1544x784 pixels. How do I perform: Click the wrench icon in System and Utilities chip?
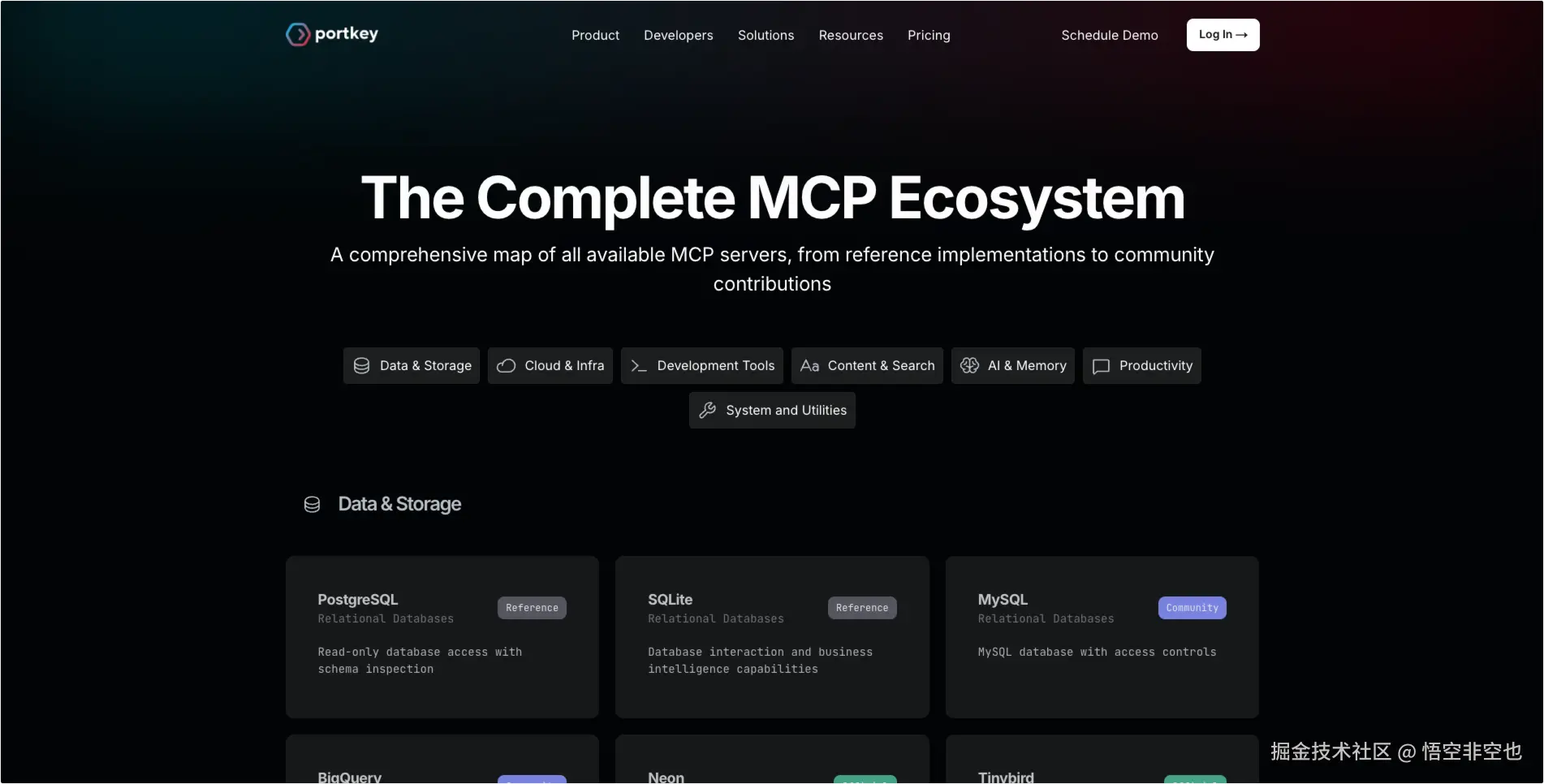coord(708,411)
